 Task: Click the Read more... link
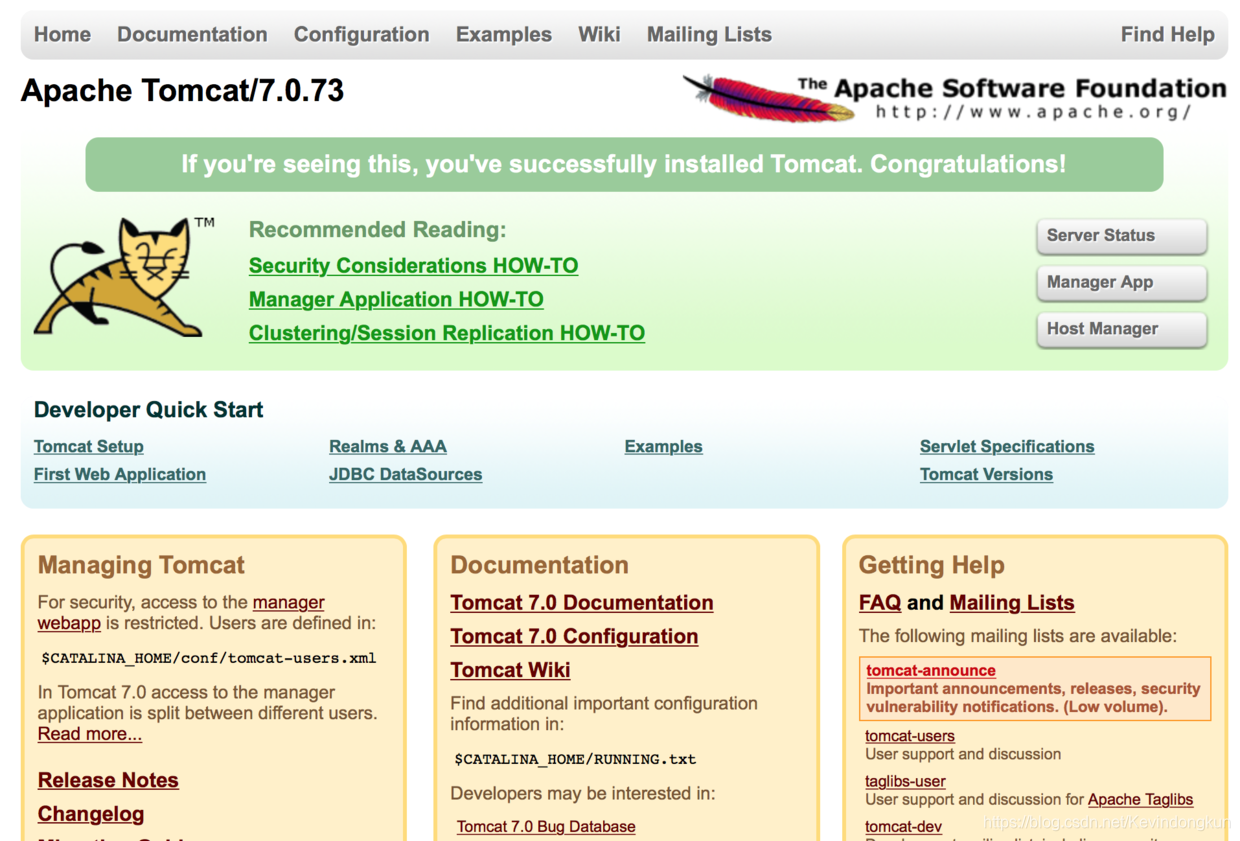(90, 735)
